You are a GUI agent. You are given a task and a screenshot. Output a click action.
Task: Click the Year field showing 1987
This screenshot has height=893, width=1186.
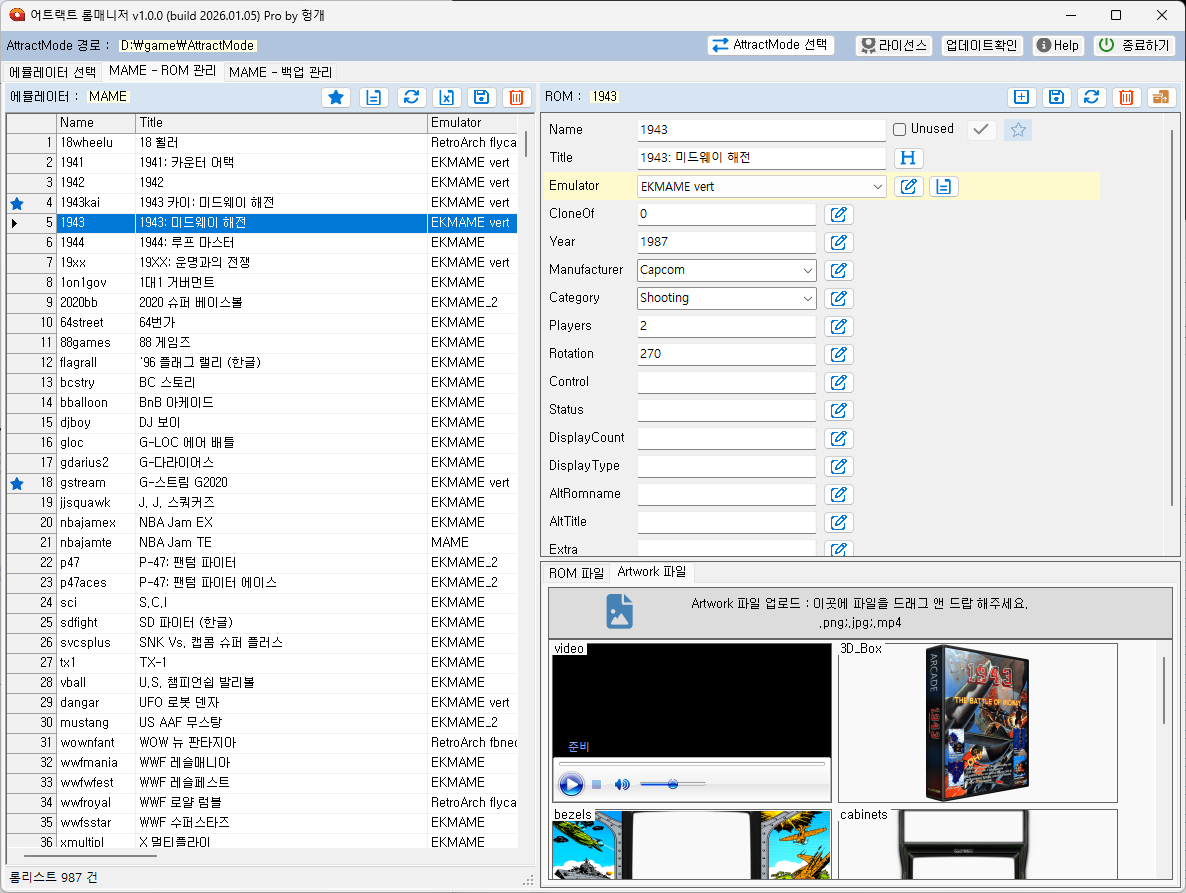coord(726,242)
